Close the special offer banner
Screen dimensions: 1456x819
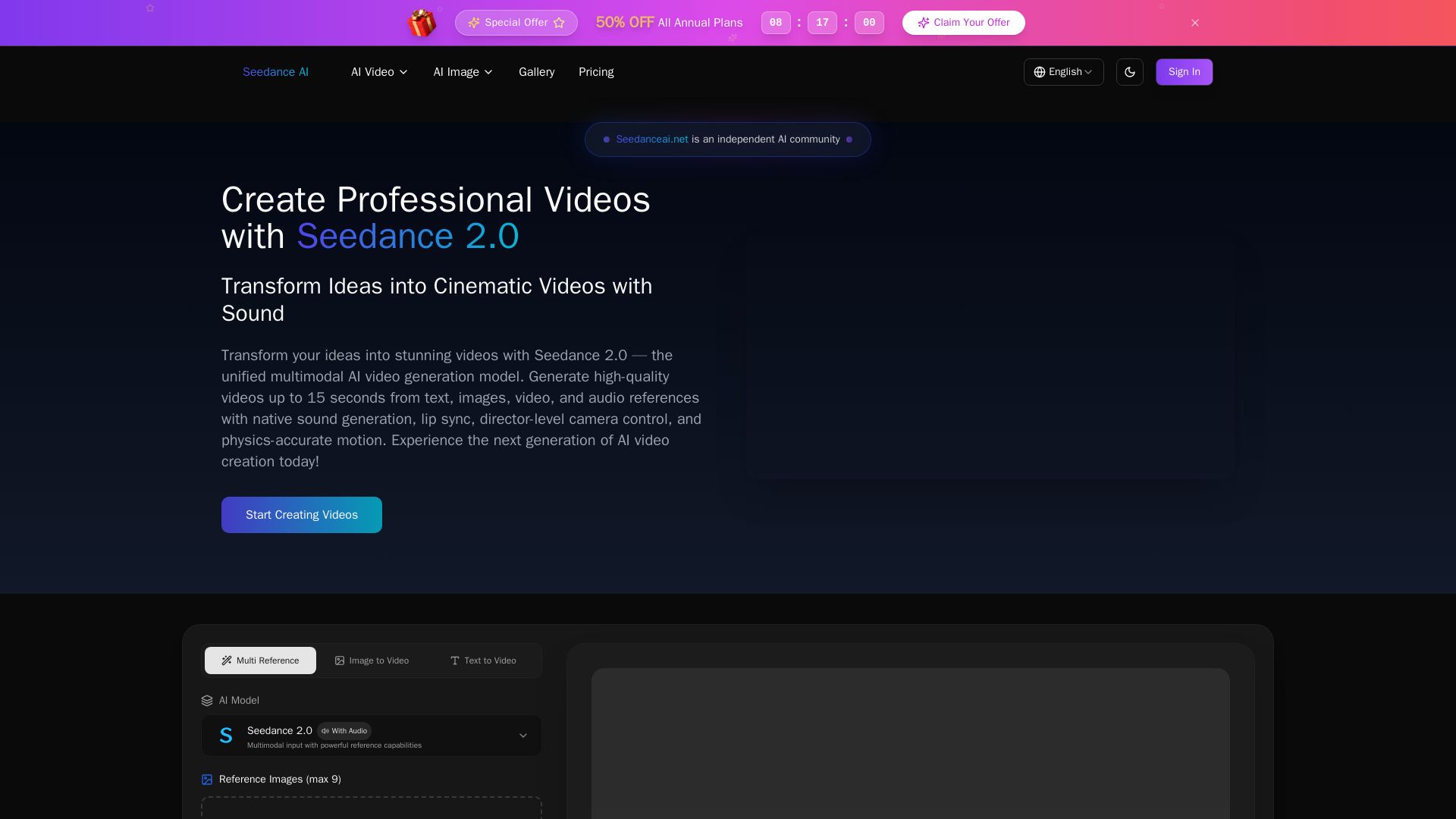tap(1195, 23)
